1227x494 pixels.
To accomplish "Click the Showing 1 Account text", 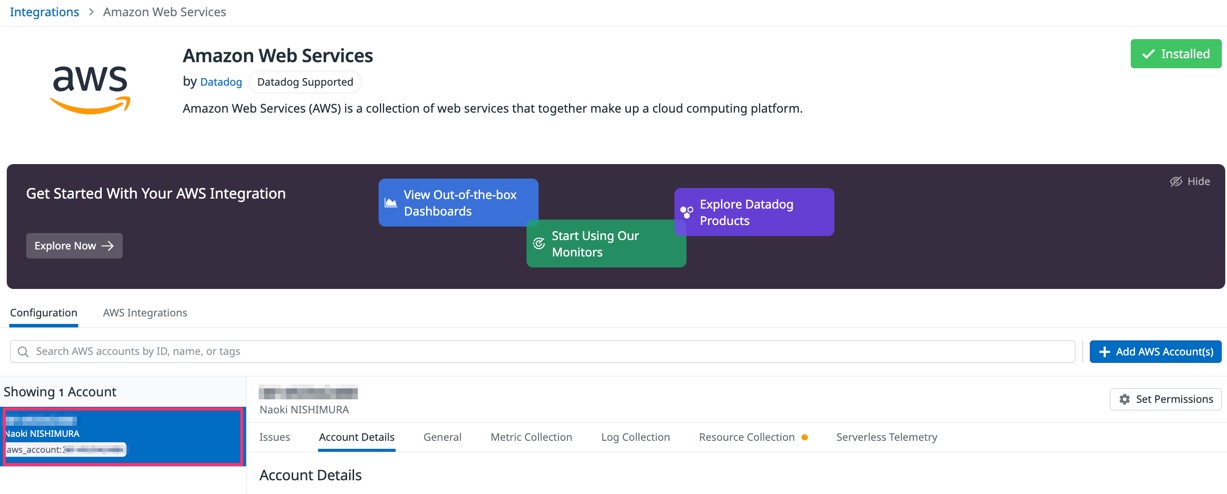I will [x=60, y=392].
